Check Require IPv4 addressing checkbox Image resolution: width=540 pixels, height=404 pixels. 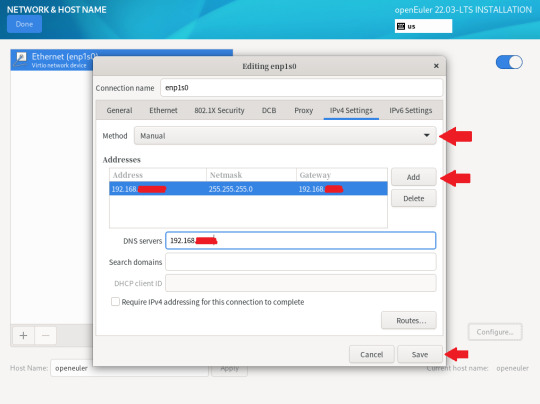pos(115,302)
